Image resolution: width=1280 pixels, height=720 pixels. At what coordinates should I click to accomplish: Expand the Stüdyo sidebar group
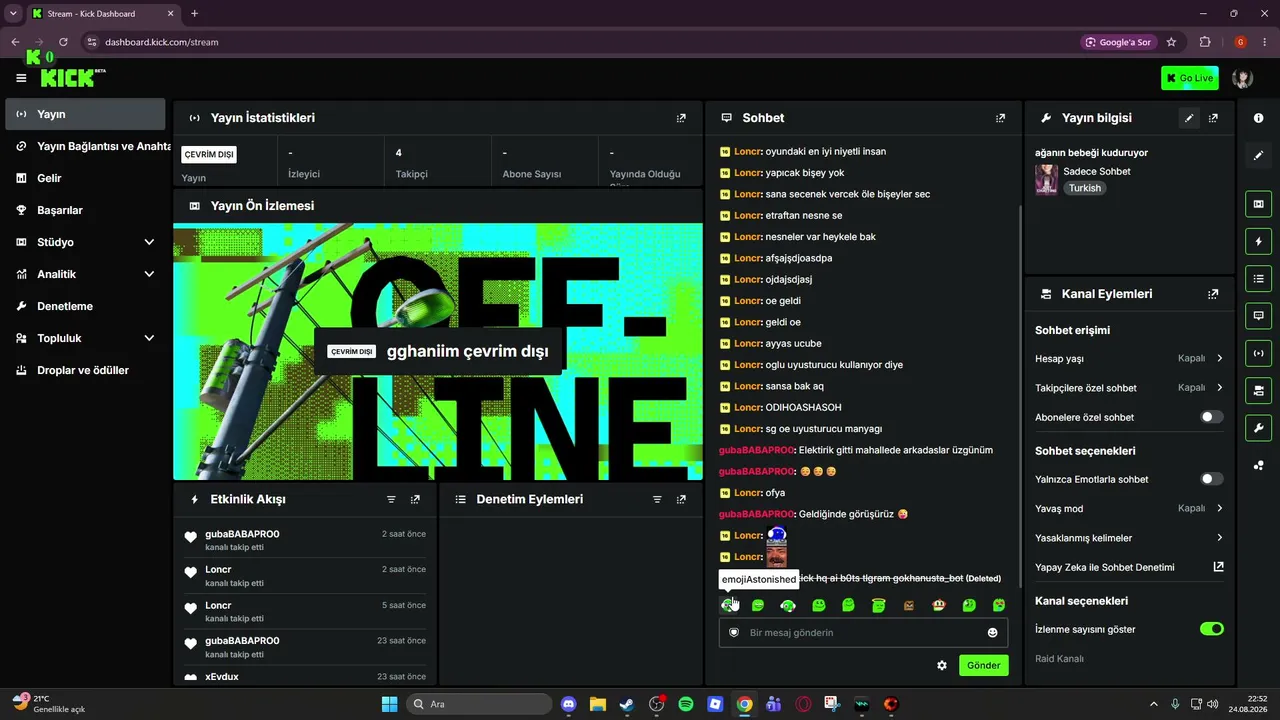85,242
